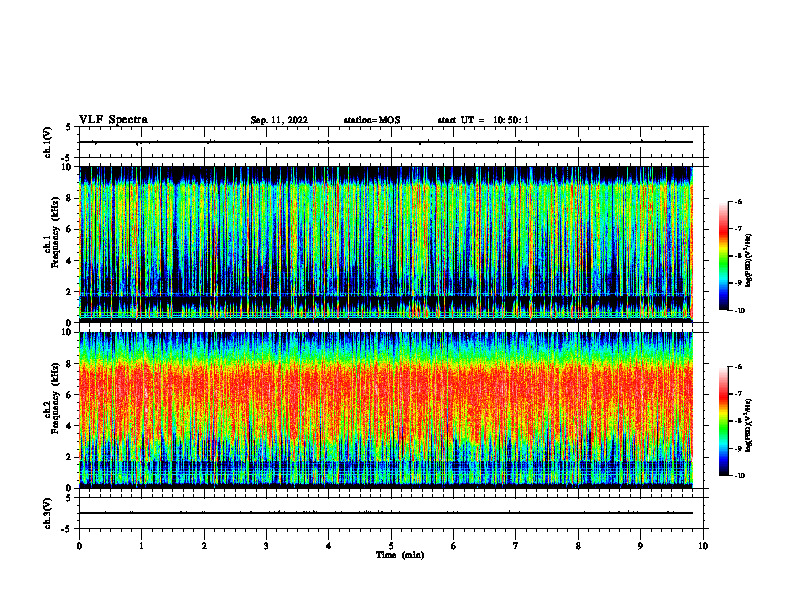Click time axis tick label 7

point(516,546)
